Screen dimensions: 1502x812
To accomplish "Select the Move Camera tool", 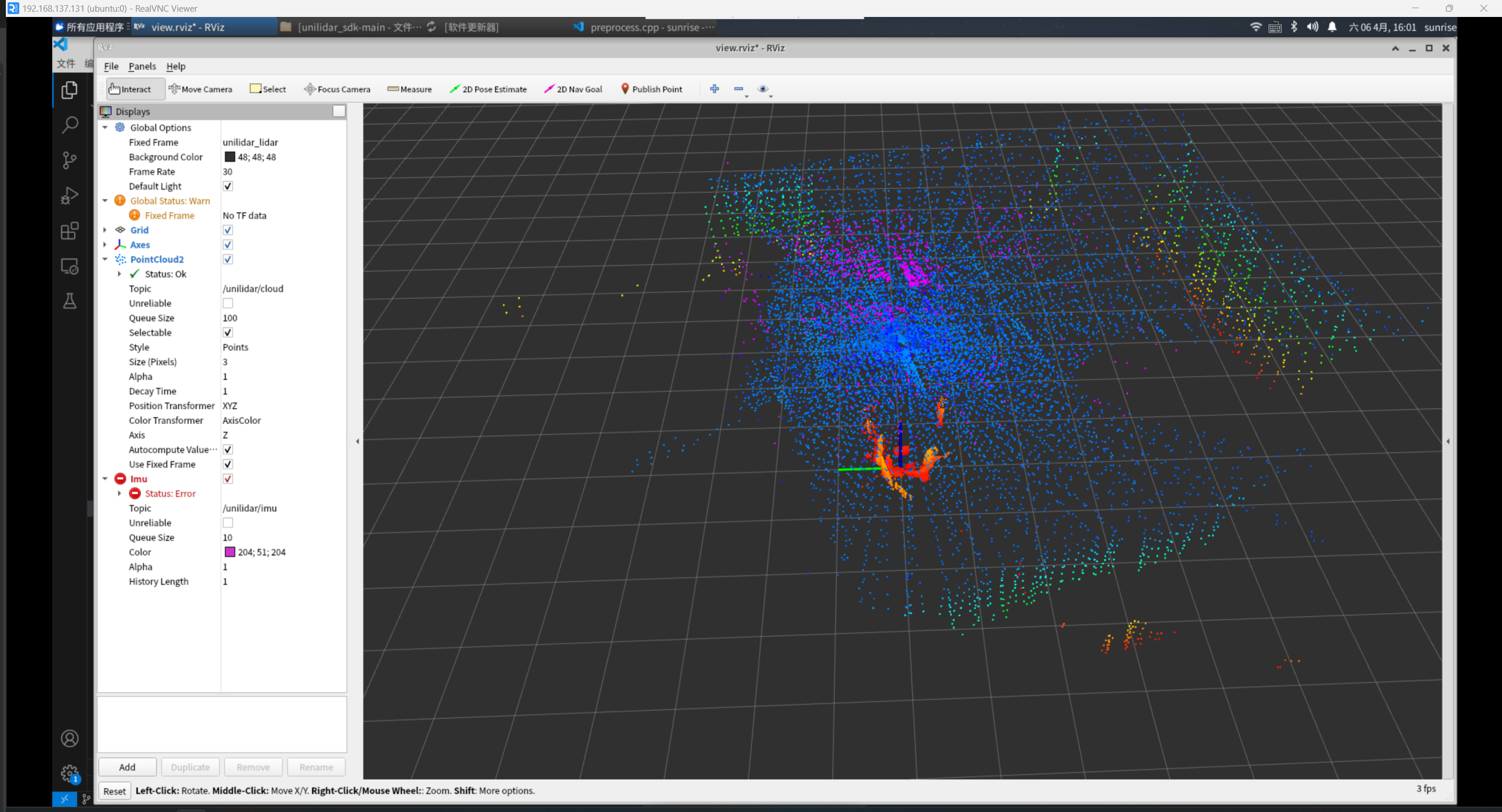I will (x=201, y=89).
